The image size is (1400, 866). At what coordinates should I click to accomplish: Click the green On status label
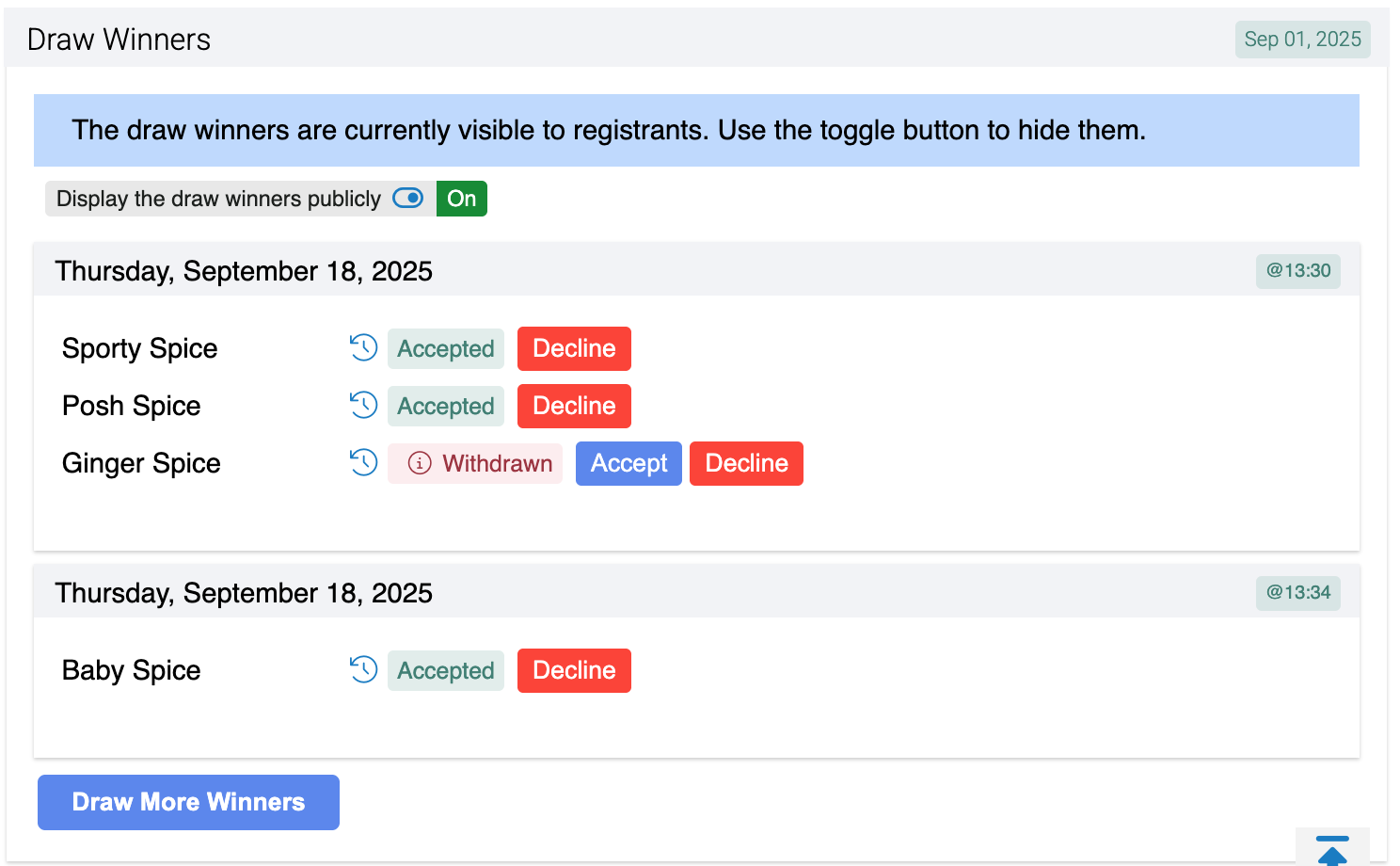(462, 199)
